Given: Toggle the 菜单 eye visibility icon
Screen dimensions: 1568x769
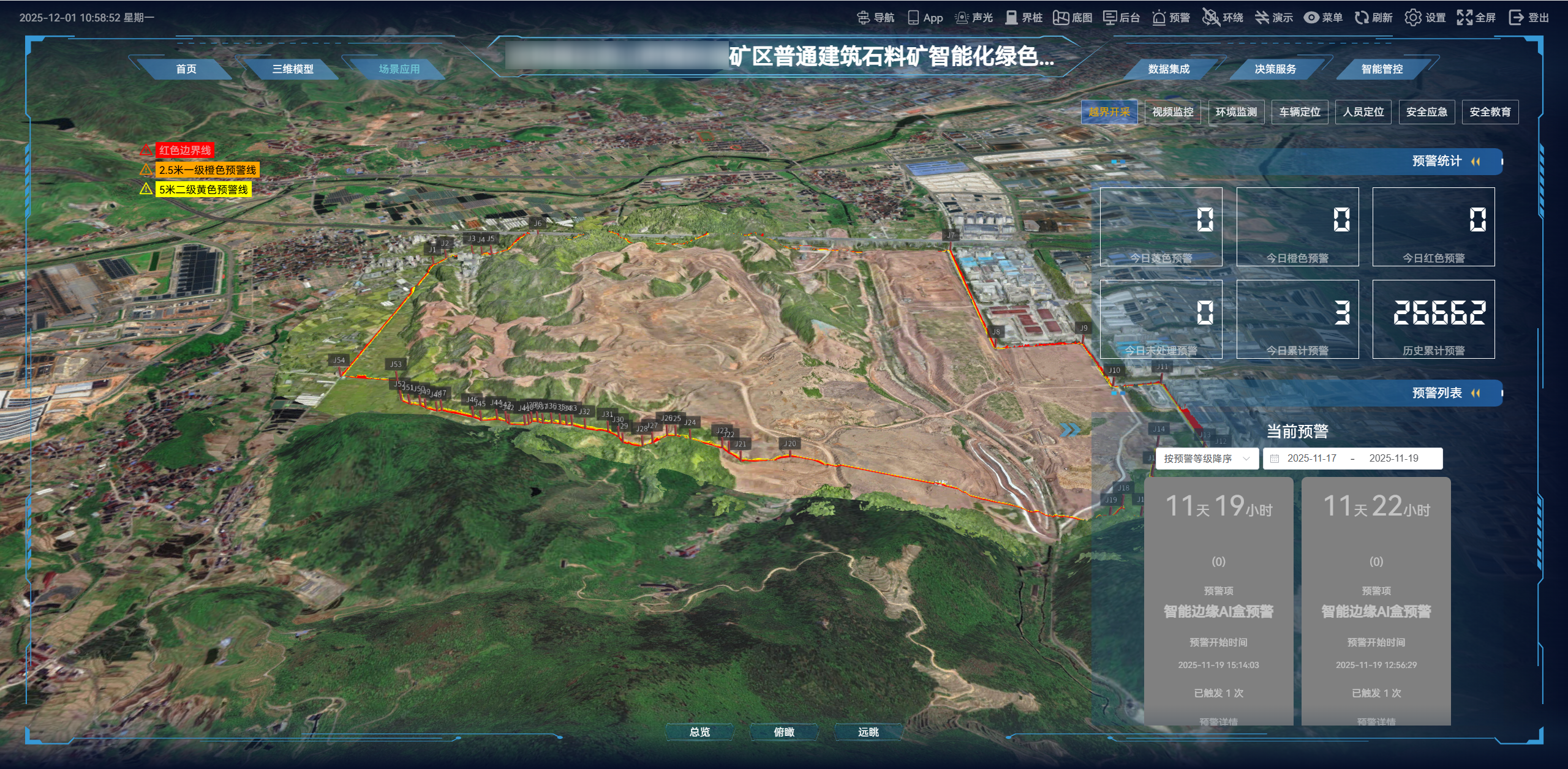Looking at the screenshot, I should point(1311,18).
